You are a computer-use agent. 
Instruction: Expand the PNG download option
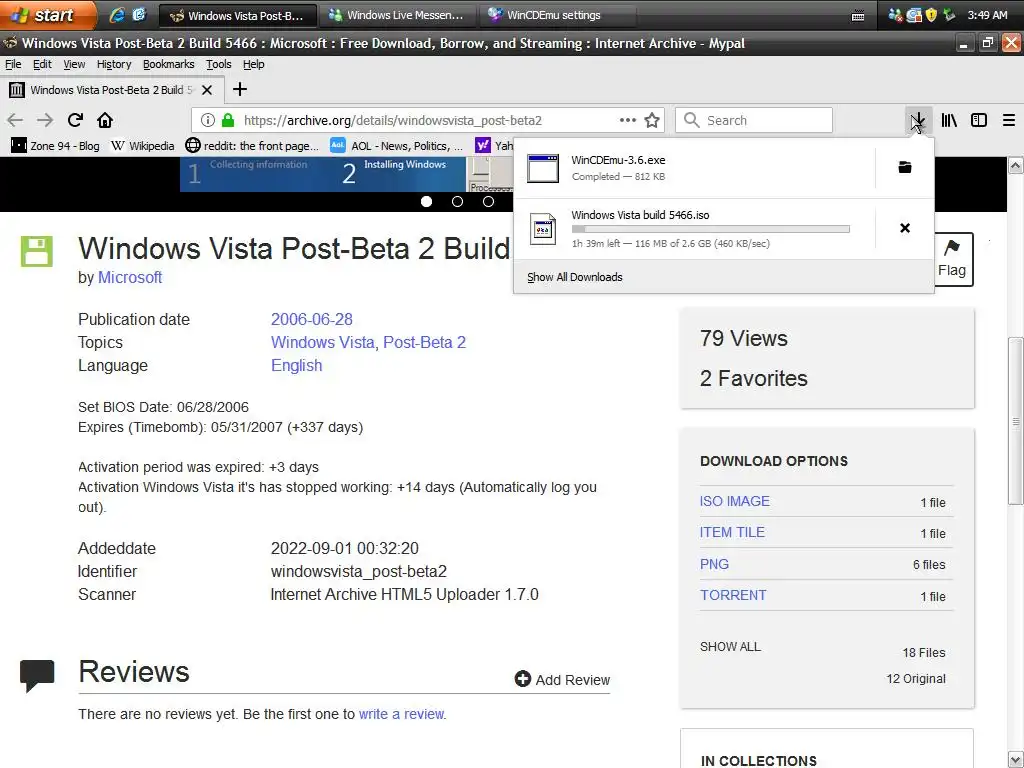point(714,564)
